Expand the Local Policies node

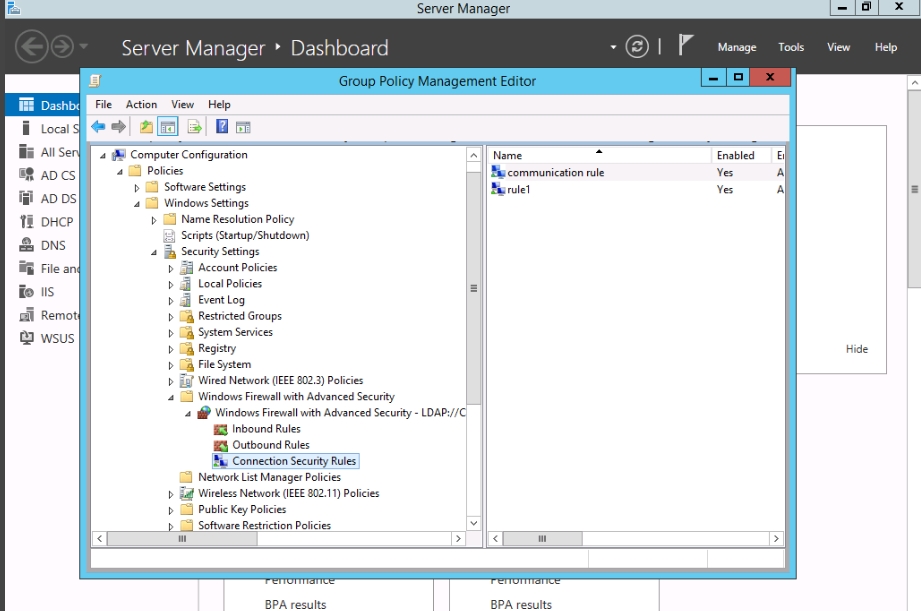[171, 285]
